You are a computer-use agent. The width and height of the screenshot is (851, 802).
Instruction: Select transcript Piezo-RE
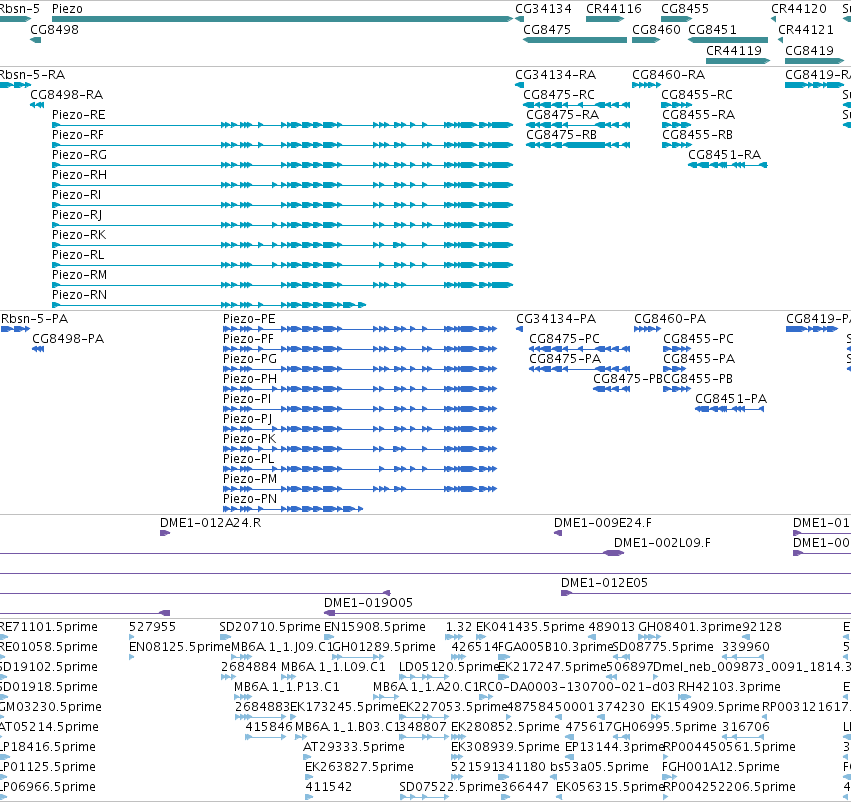[282, 125]
